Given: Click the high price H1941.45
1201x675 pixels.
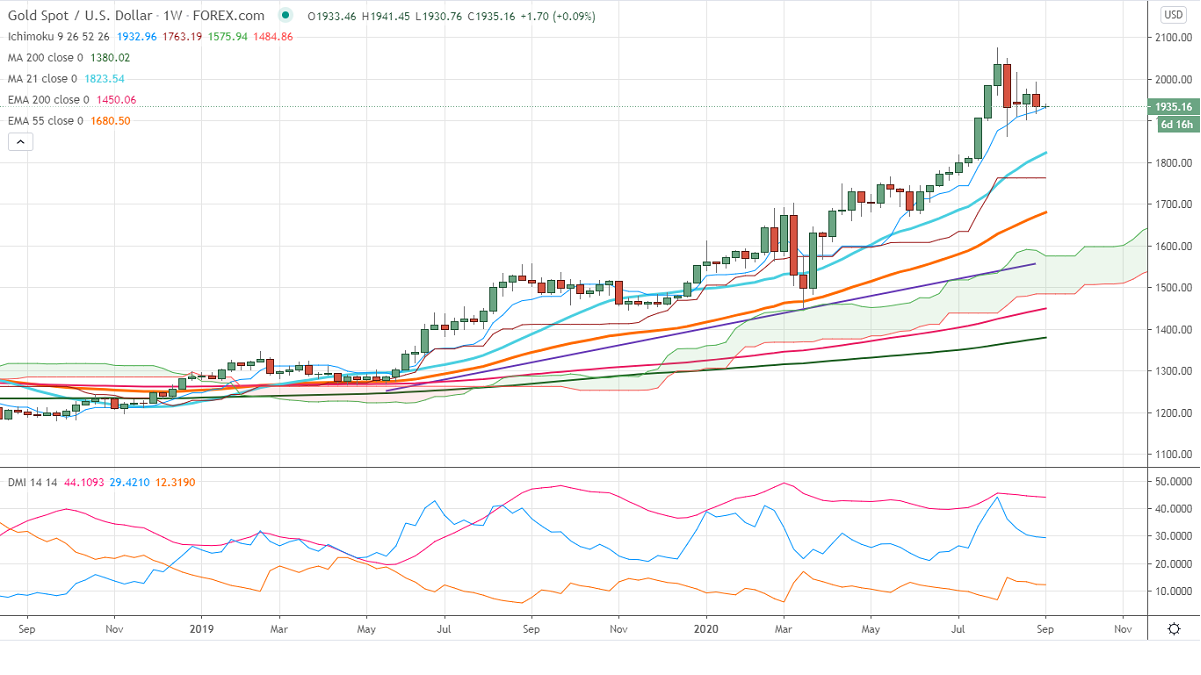Looking at the screenshot, I should click(384, 16).
